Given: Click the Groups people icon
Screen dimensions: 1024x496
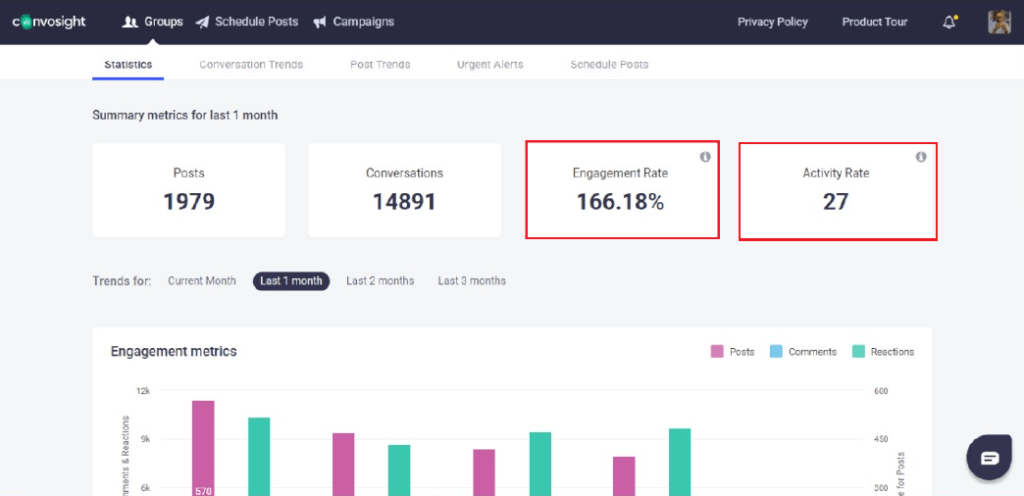Looking at the screenshot, I should tap(130, 22).
